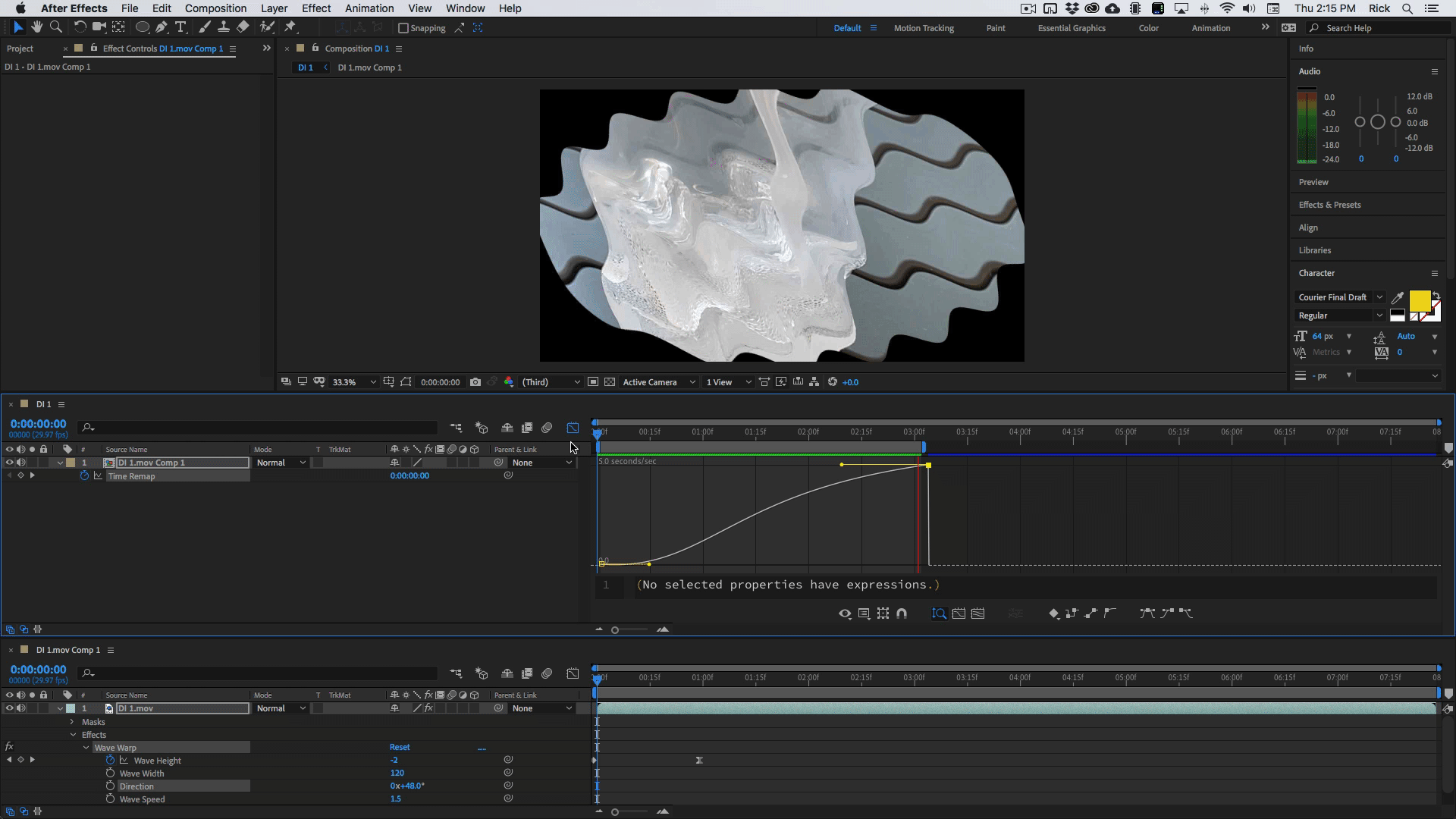
Task: Click the Take Snapshot camera icon
Action: click(x=475, y=382)
